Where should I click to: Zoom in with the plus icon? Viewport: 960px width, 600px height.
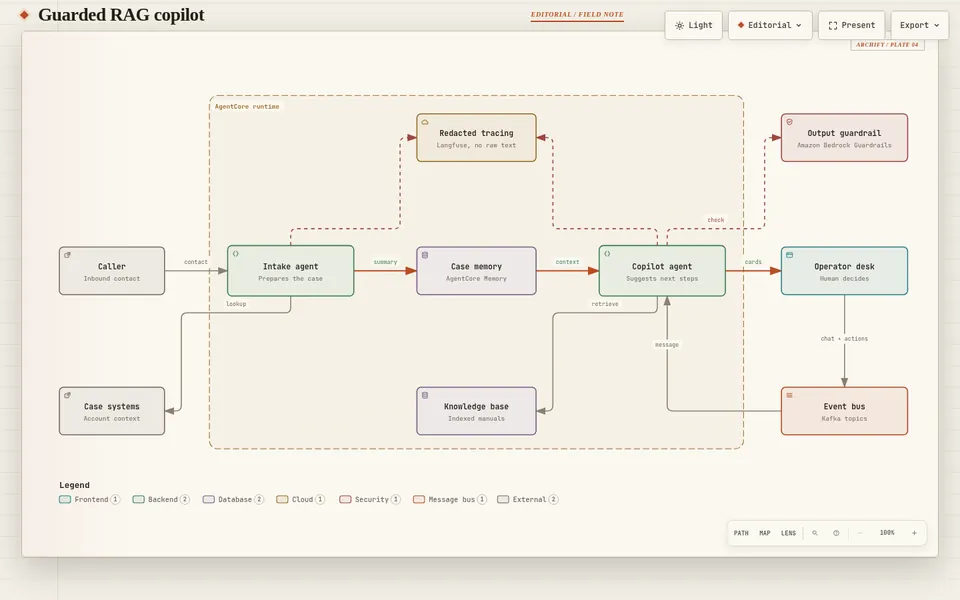point(914,533)
